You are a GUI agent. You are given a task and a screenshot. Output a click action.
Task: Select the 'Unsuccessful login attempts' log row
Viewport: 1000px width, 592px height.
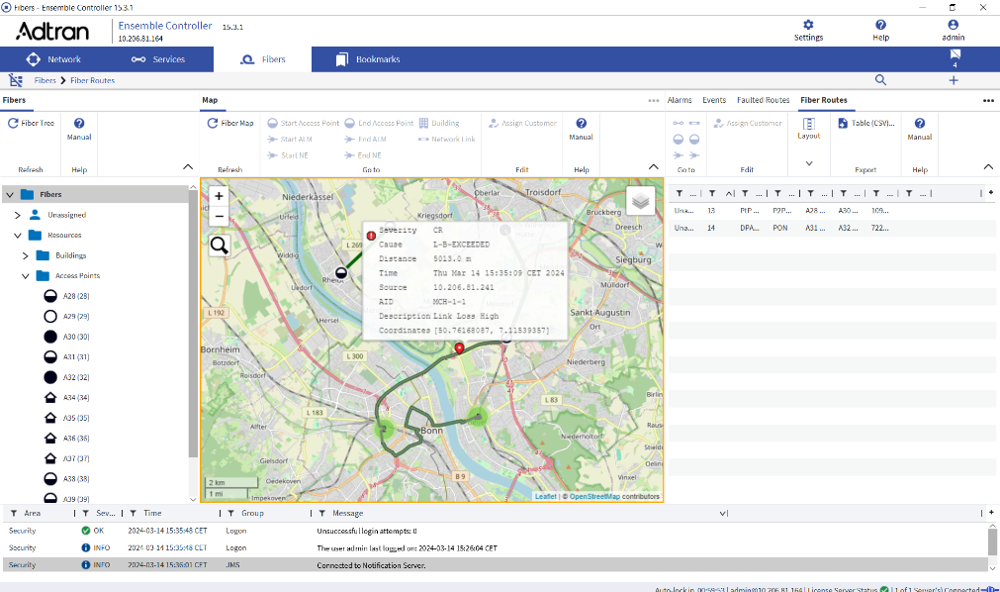(x=495, y=531)
